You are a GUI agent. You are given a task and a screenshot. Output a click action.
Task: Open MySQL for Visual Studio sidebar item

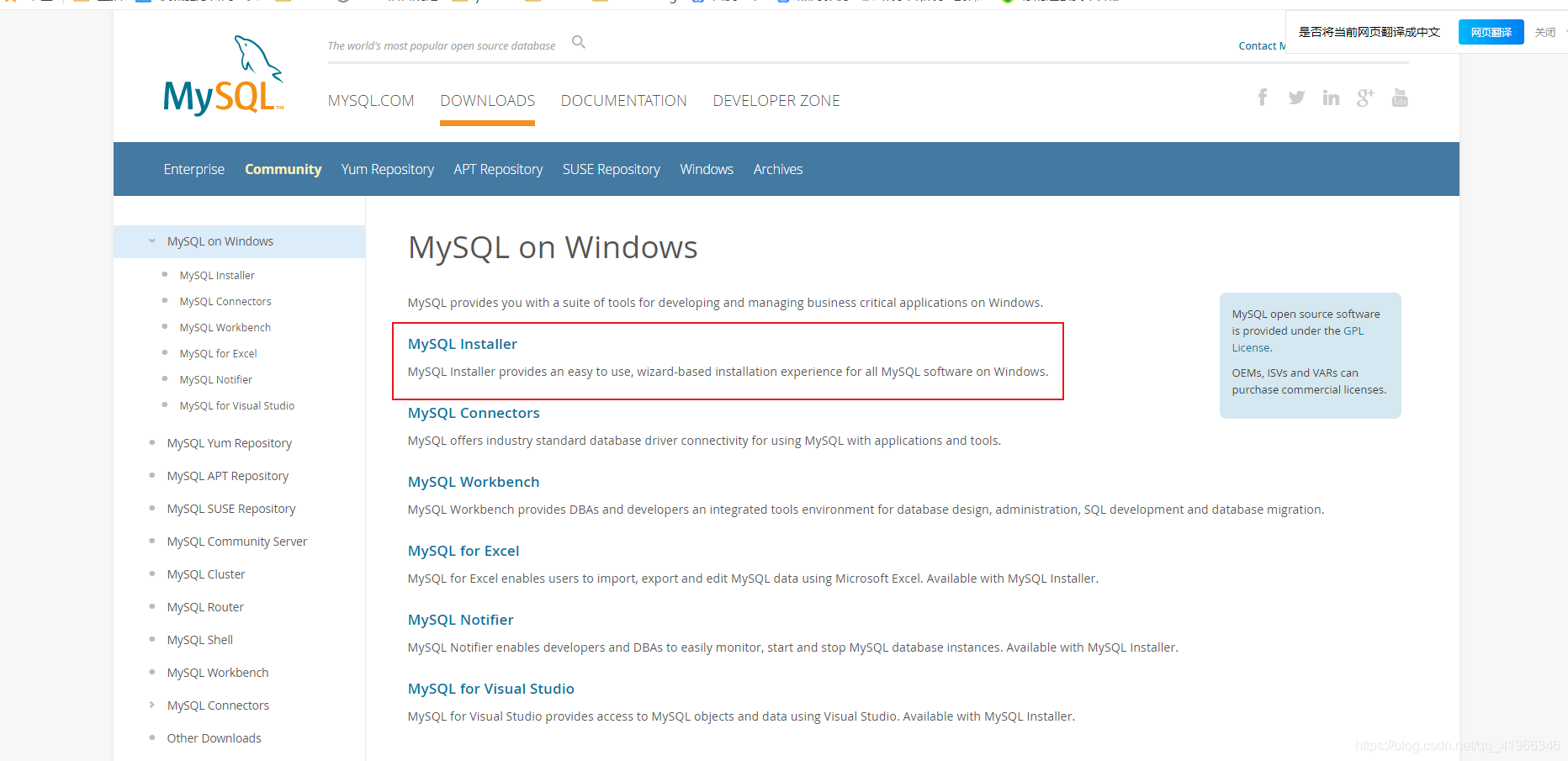(237, 405)
